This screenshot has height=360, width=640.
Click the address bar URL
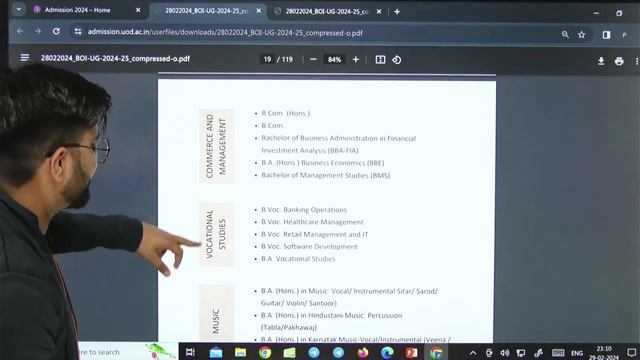click(225, 33)
